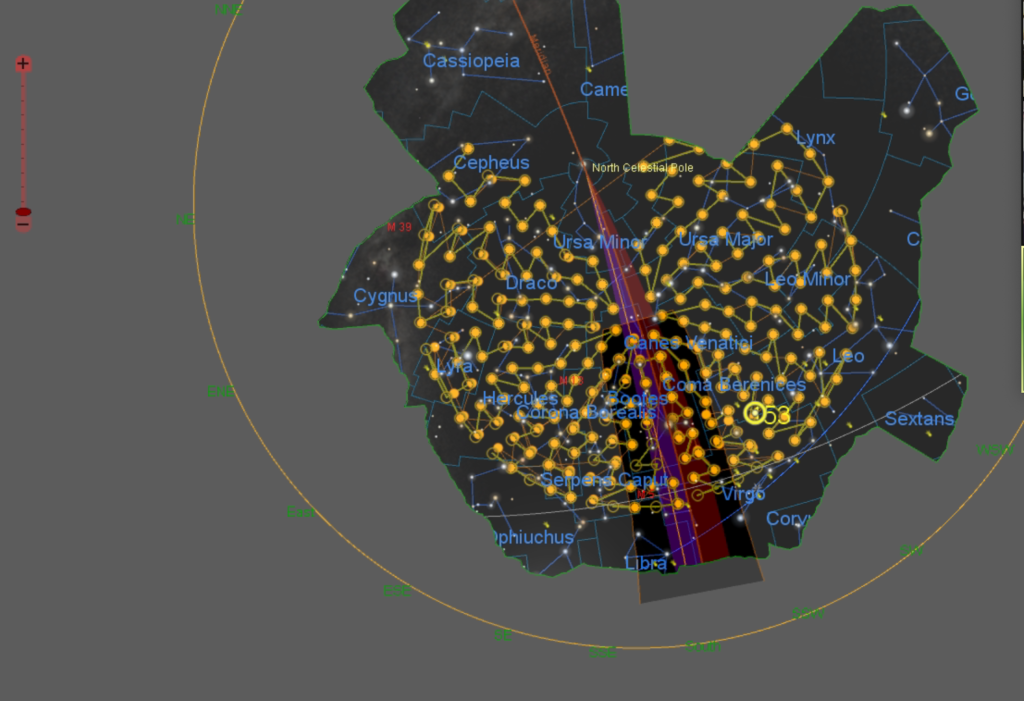1024x701 pixels.
Task: Select the Lyra constellation label
Action: coord(455,367)
